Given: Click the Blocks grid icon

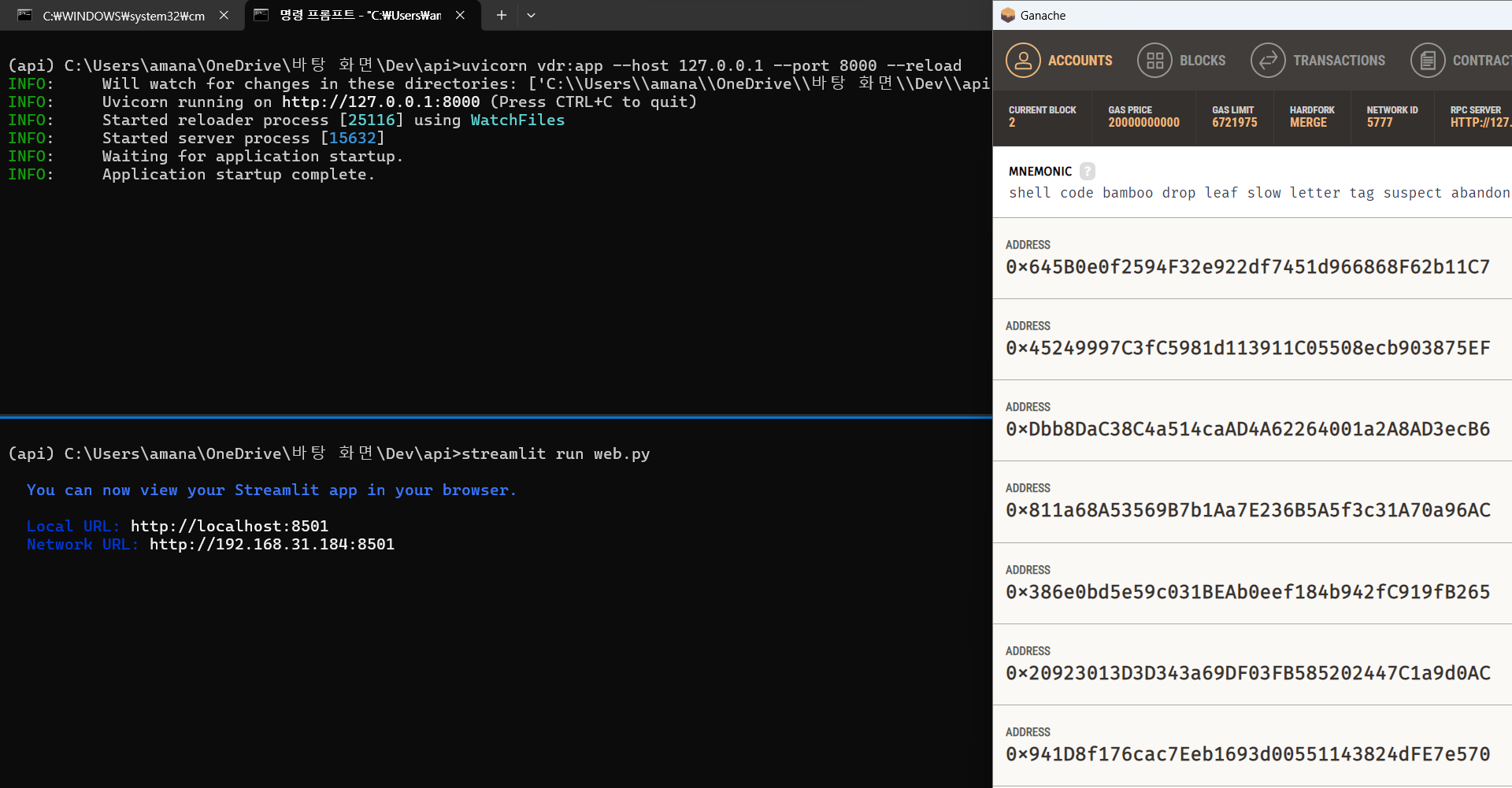Looking at the screenshot, I should pyautogui.click(x=1154, y=61).
